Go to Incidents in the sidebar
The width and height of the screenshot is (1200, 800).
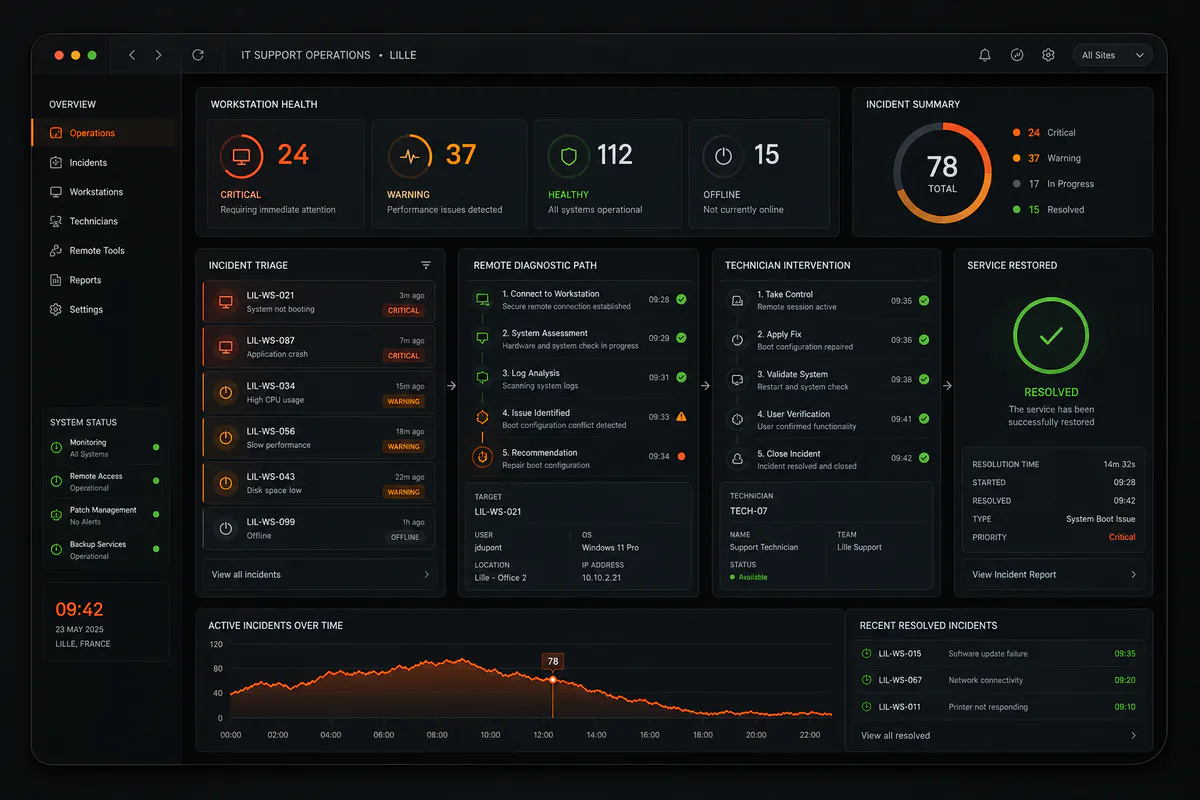(x=88, y=162)
